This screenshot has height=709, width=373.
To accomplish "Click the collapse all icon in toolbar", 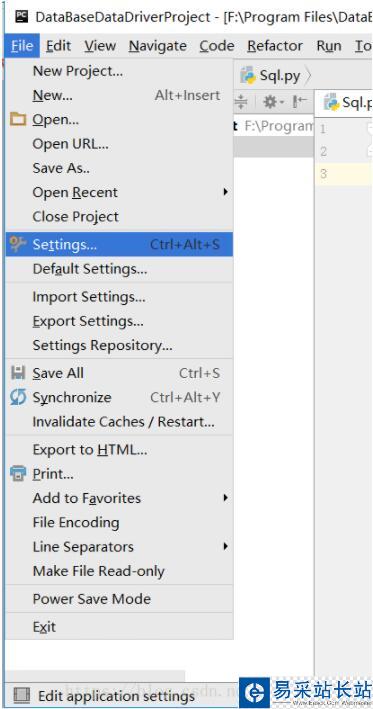I will pos(242,102).
